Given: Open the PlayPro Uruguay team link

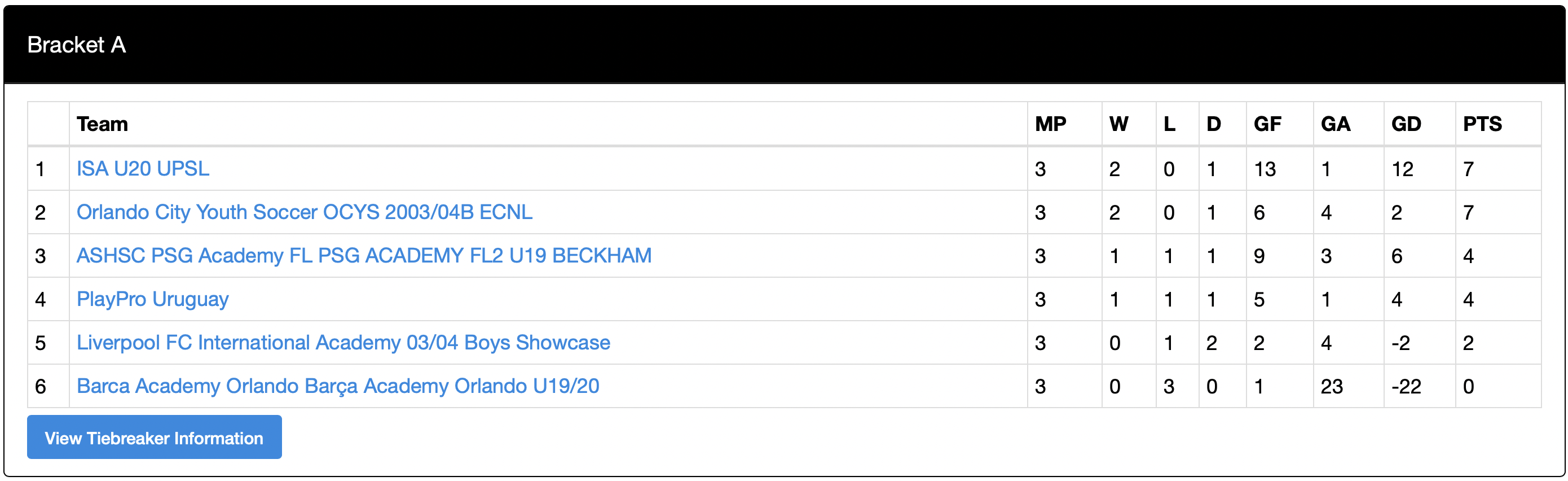Looking at the screenshot, I should tap(152, 299).
